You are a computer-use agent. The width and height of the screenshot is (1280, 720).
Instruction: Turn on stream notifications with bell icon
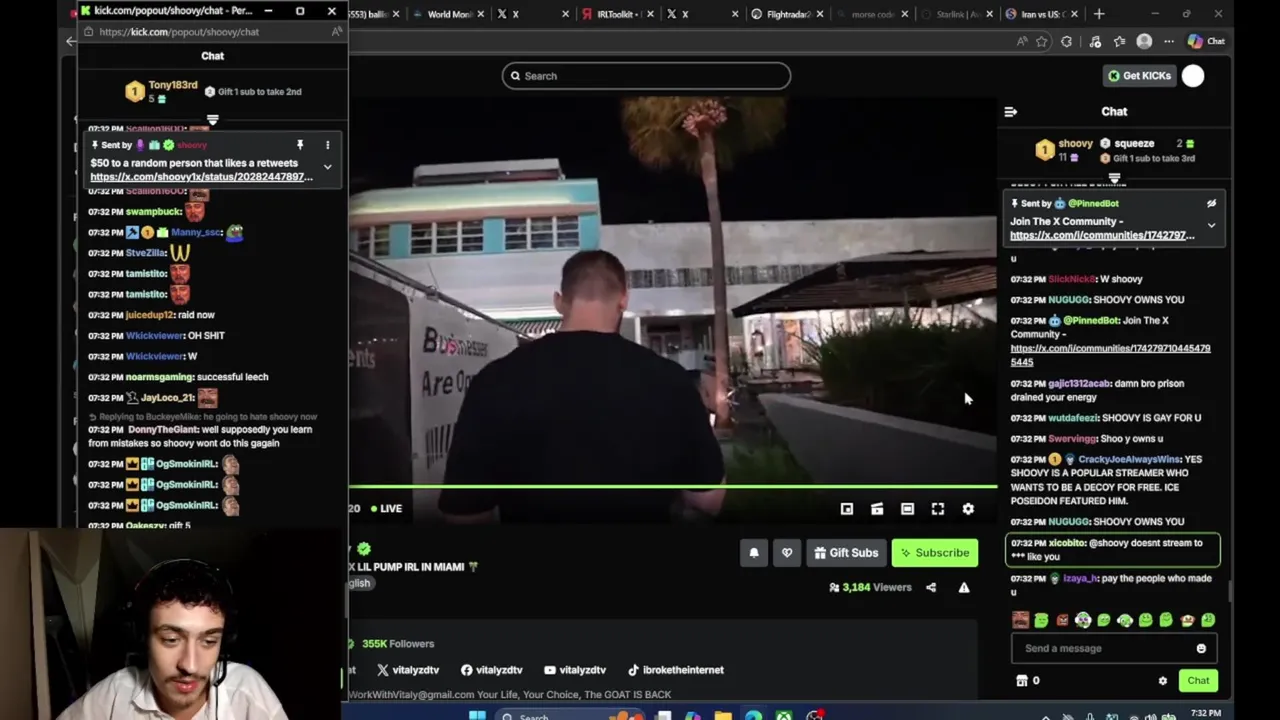[754, 552]
